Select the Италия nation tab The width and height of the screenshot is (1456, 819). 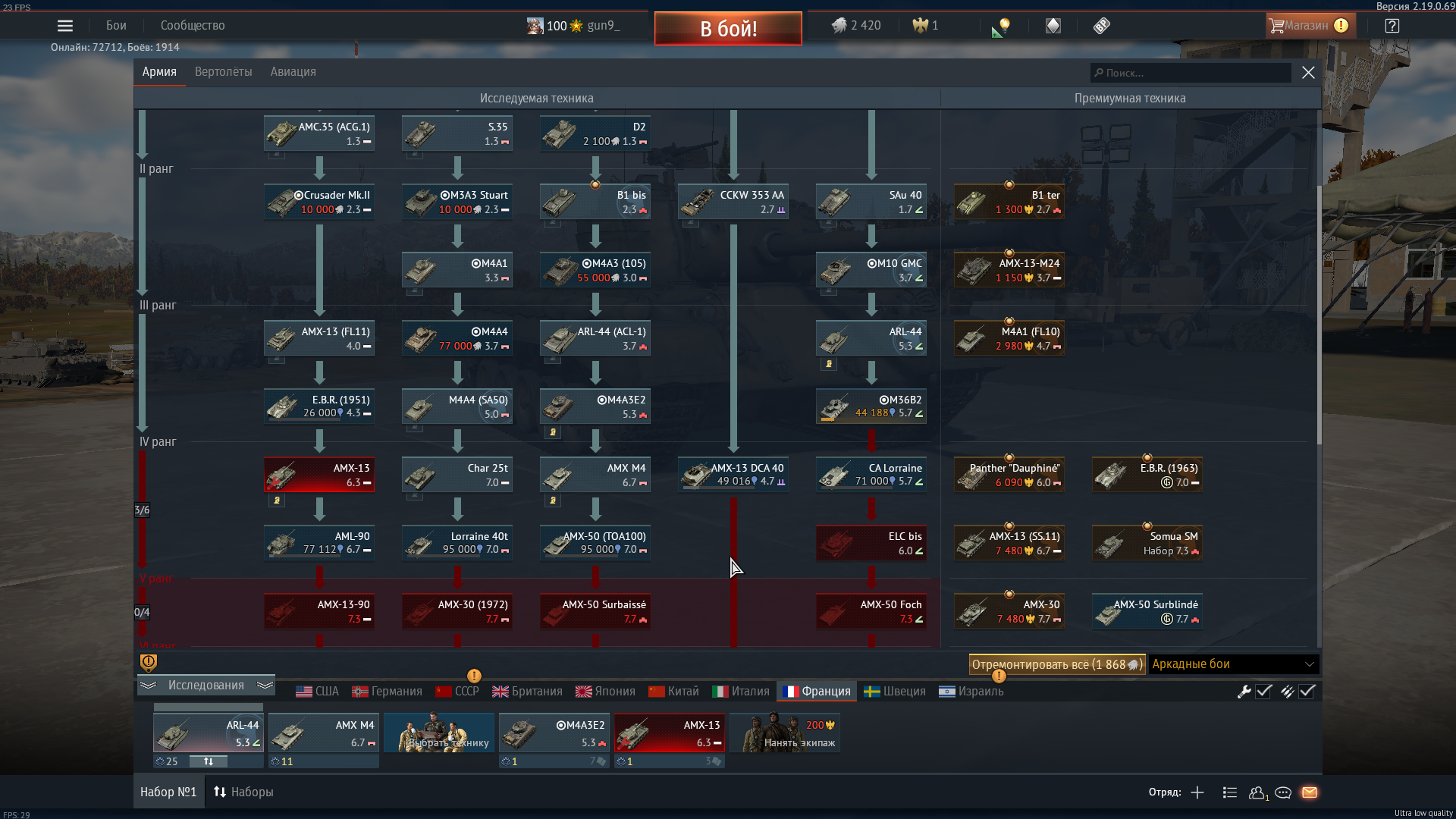(x=741, y=692)
